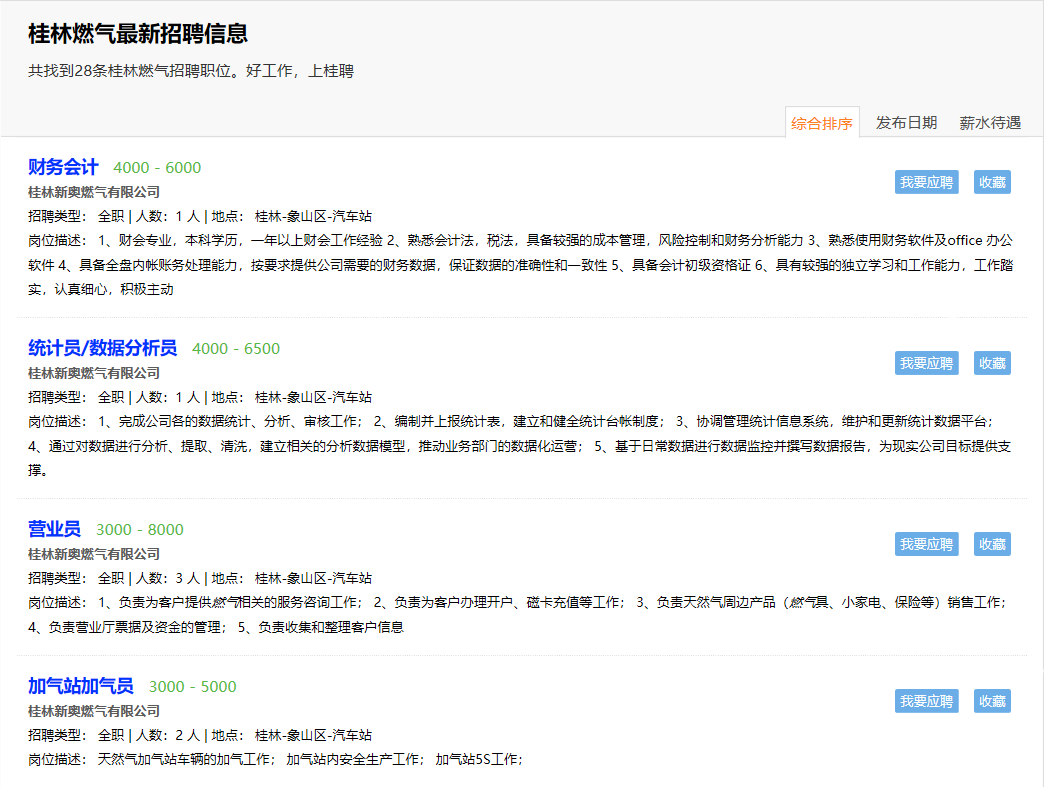1044x787 pixels.
Task: Sort listings by 发布日期
Action: click(906, 123)
